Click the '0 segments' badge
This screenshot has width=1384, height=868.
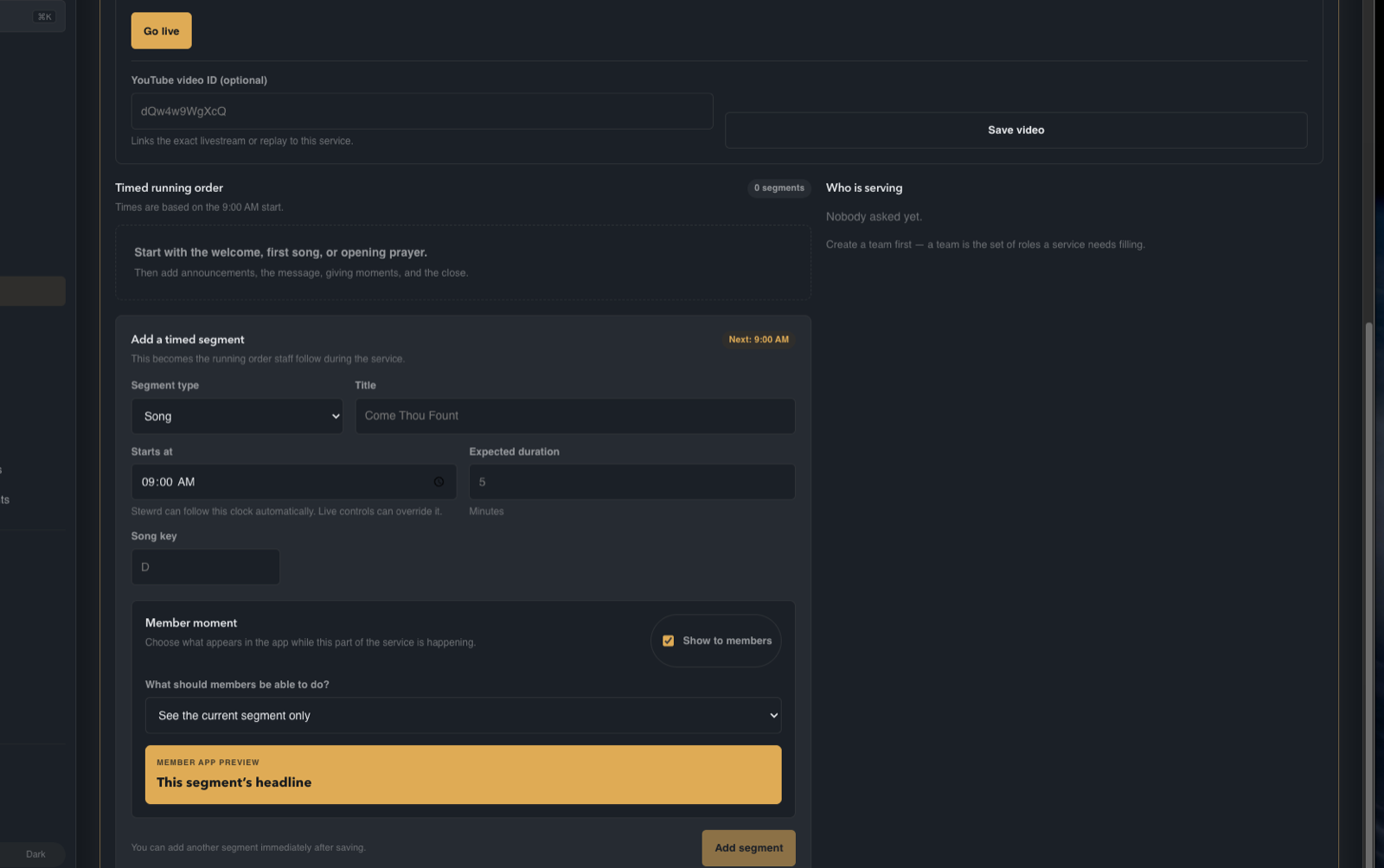tap(779, 188)
